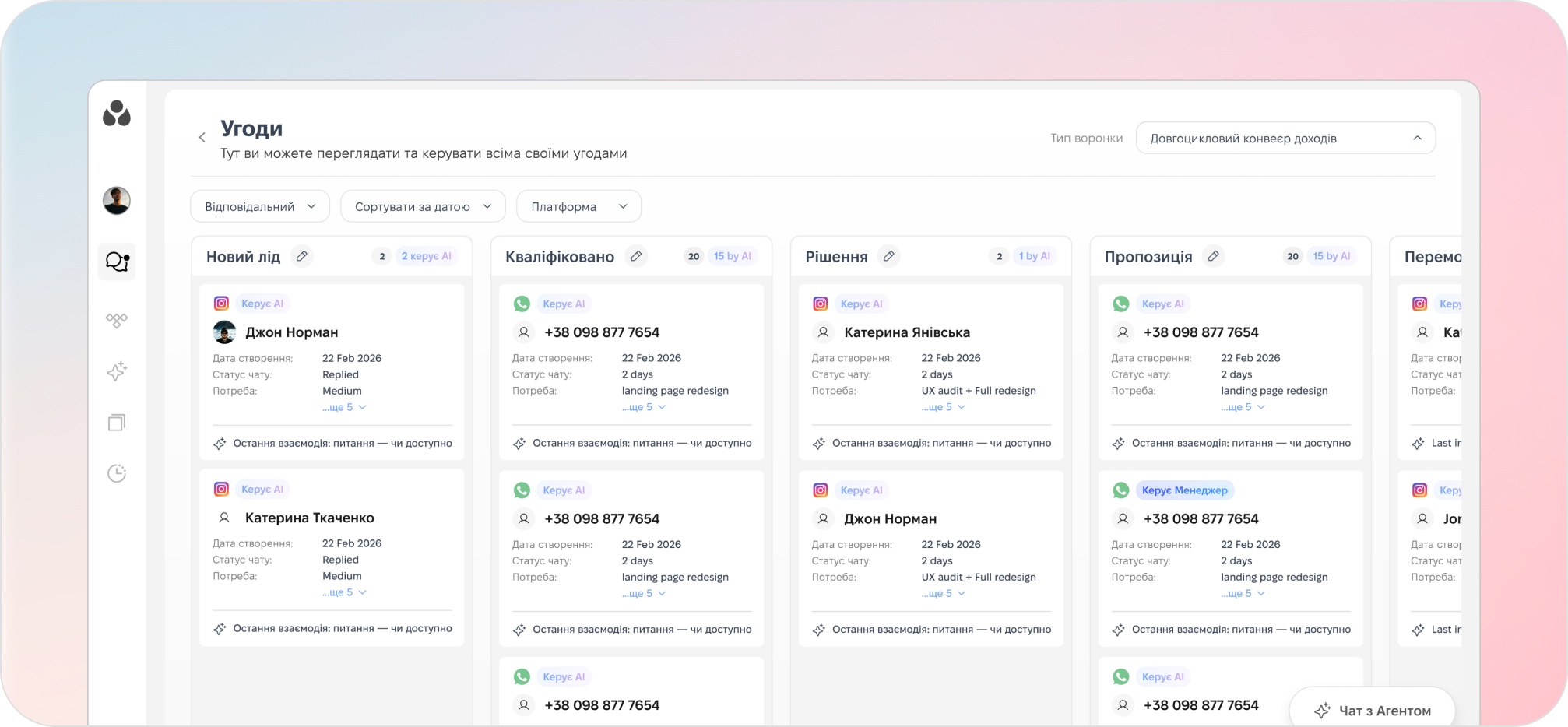The image size is (1568, 727).
Task: Click WhatsApp icon on Керує Менеджер card
Action: point(1121,490)
